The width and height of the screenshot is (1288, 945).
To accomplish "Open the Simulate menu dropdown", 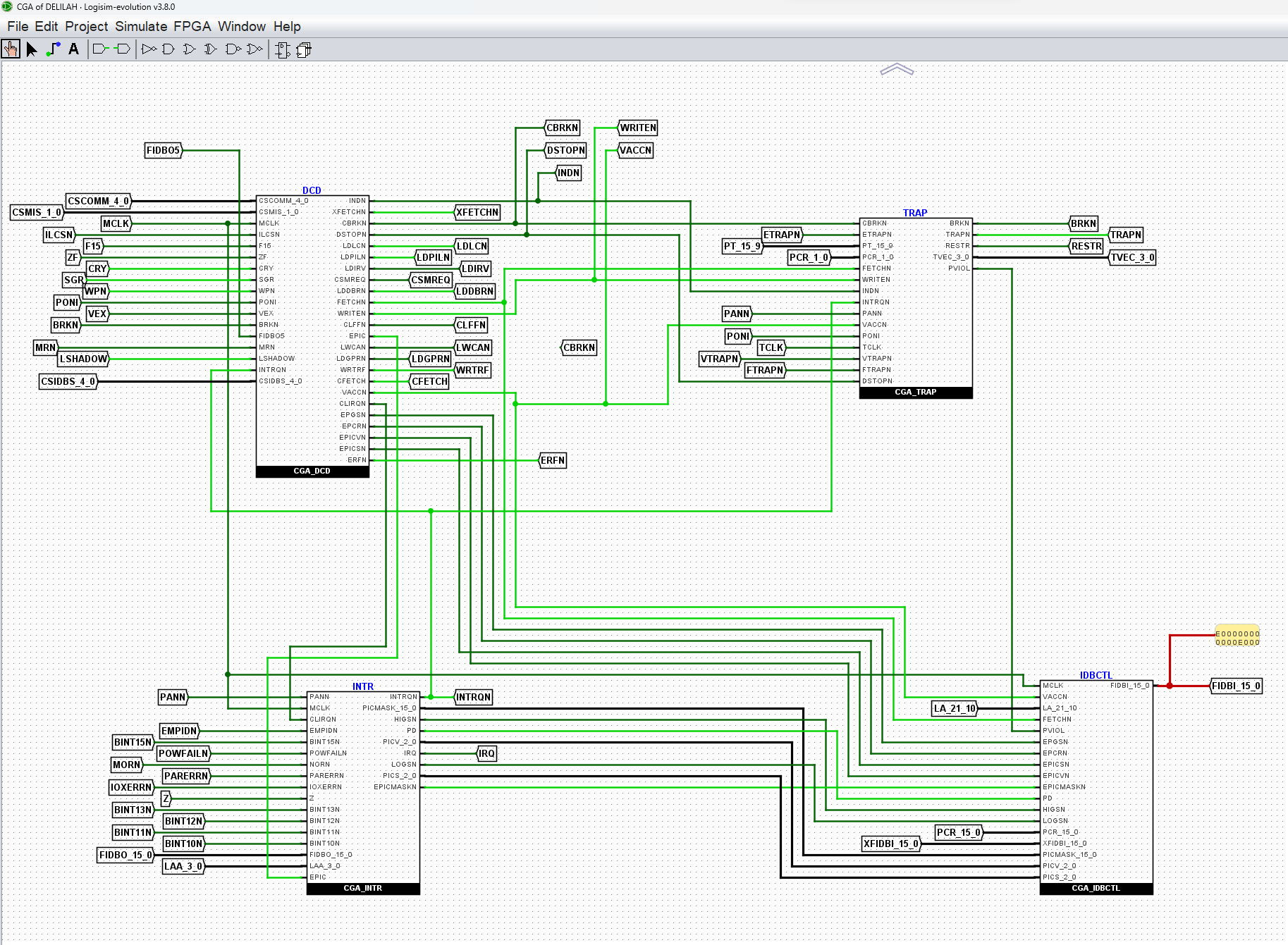I will tap(141, 26).
